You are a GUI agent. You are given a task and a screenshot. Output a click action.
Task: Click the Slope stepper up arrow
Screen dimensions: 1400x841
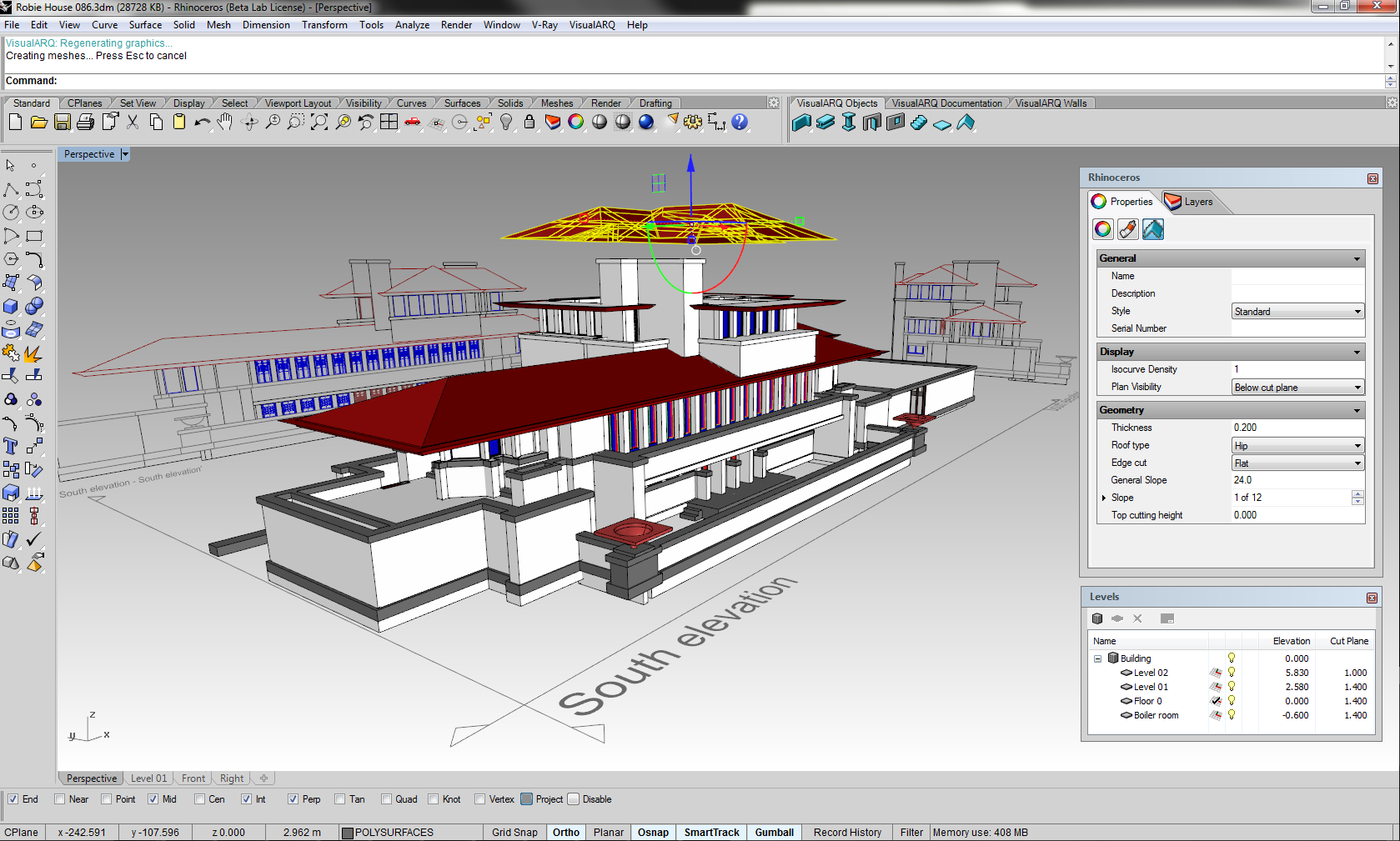click(1357, 494)
